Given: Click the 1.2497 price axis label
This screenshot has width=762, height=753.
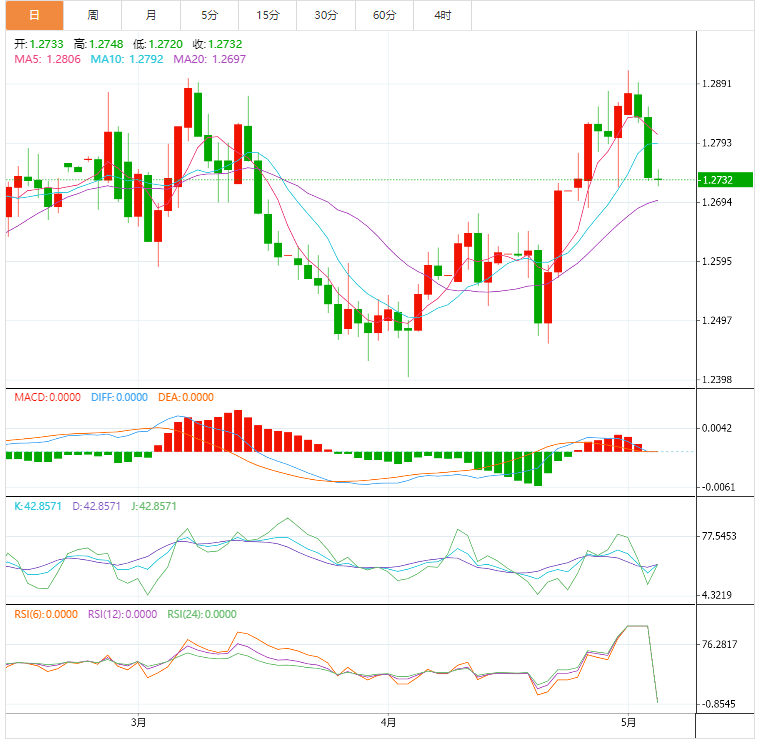Looking at the screenshot, I should [717, 320].
